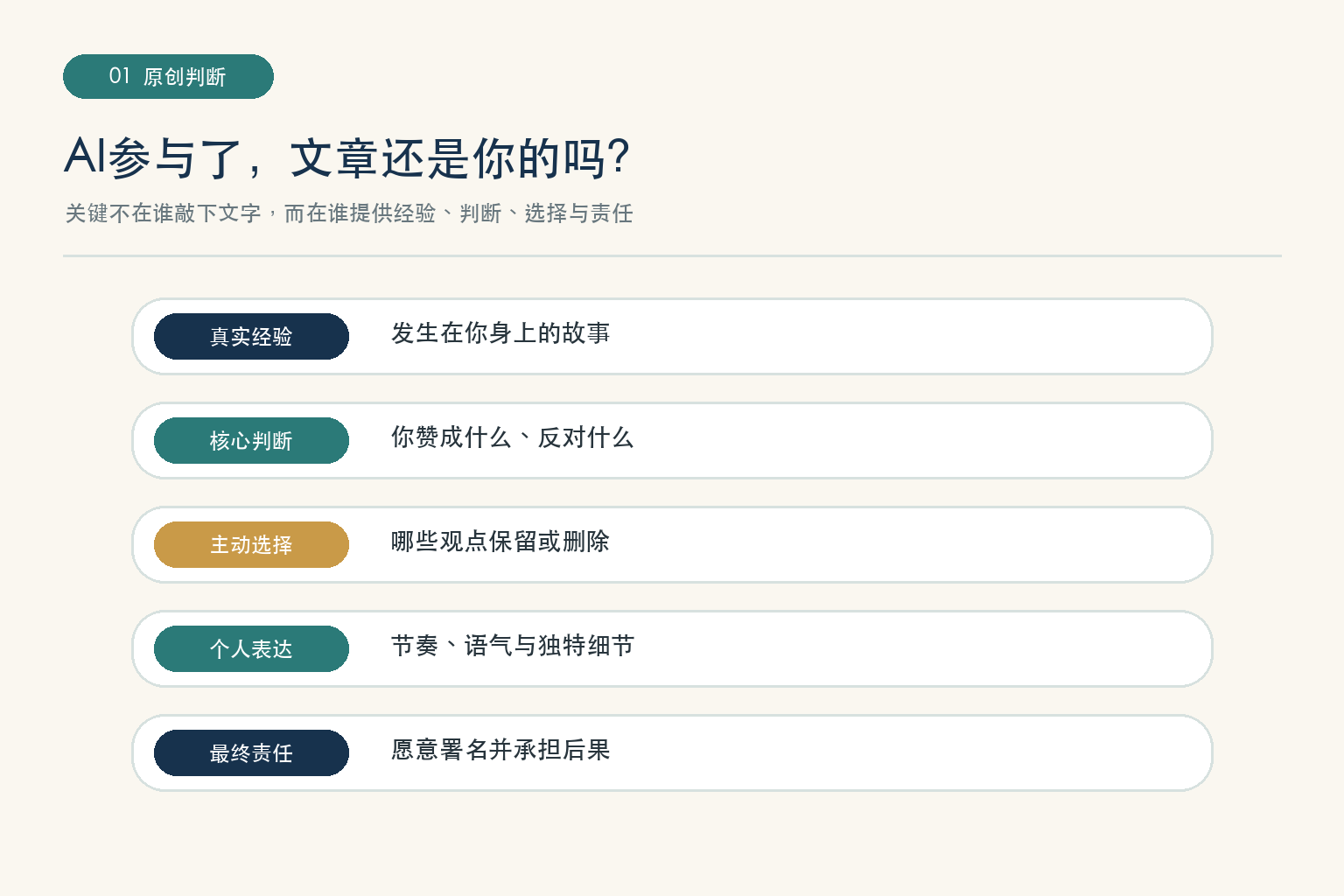Click the golden 主动选择 pill
The width and height of the screenshot is (1344, 896).
coord(251,545)
